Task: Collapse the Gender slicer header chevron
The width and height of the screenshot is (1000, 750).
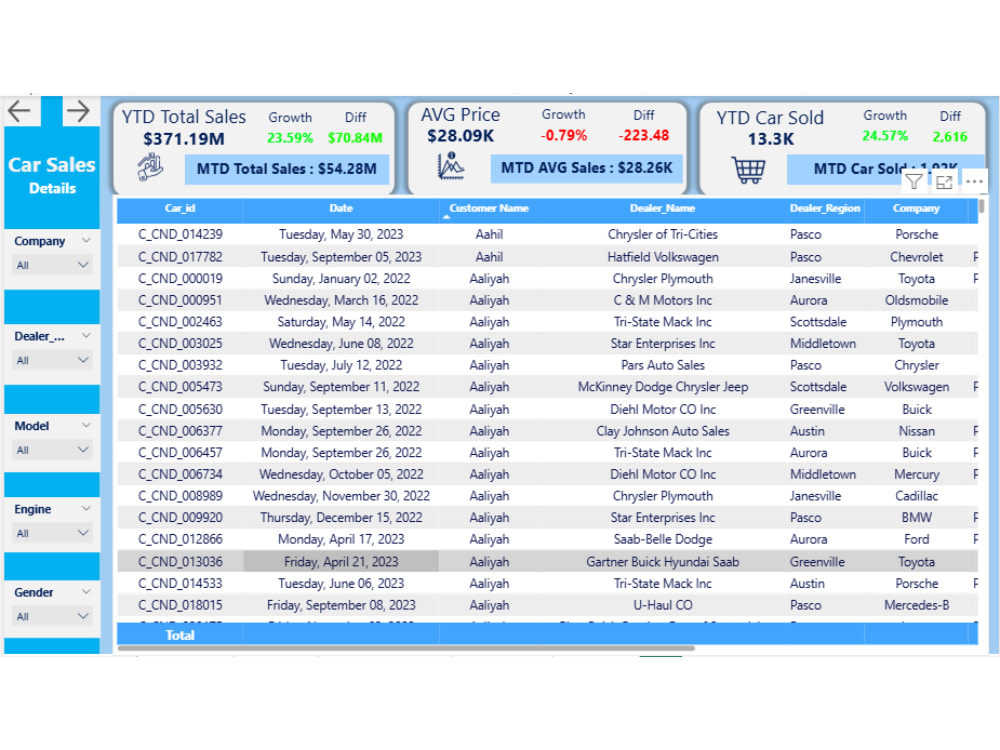Action: coord(86,592)
